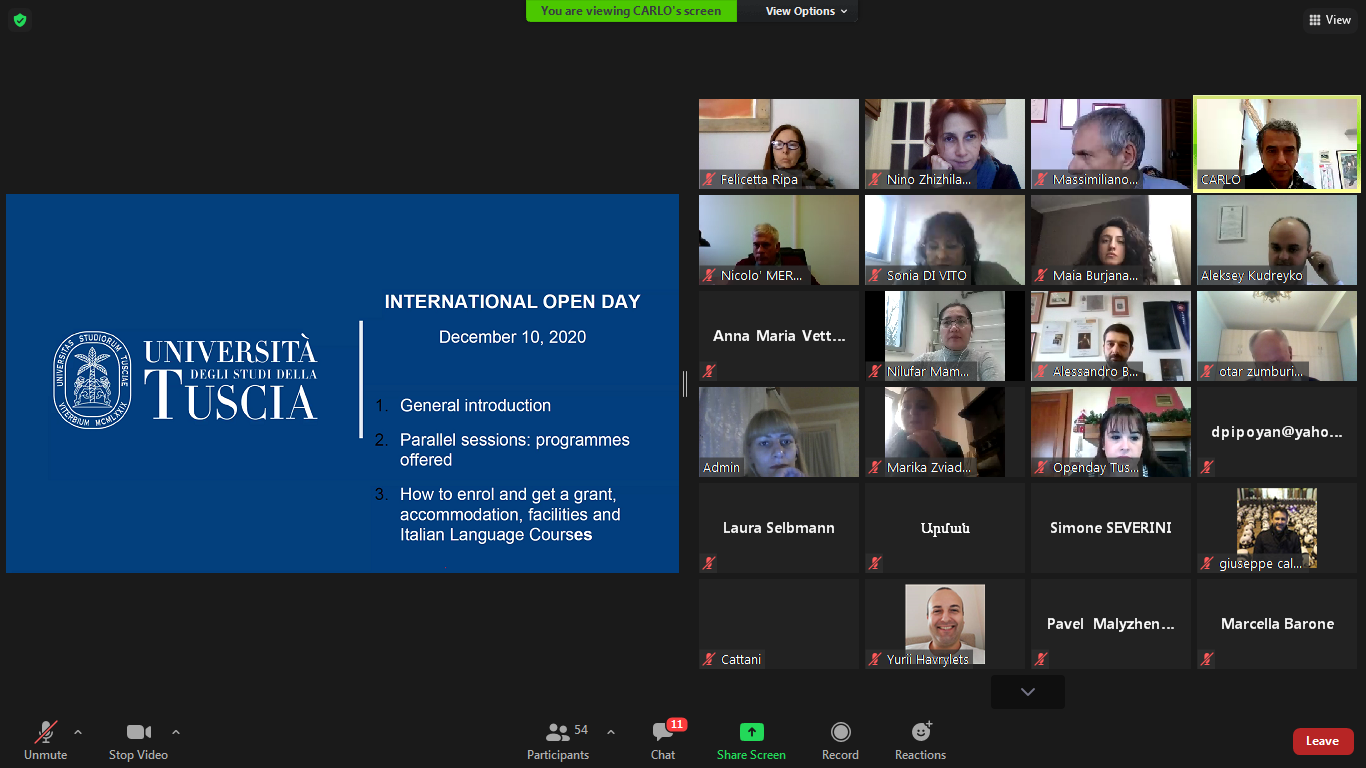The width and height of the screenshot is (1366, 768).
Task: Click the "December 10, 2020" date text
Action: coord(512,337)
